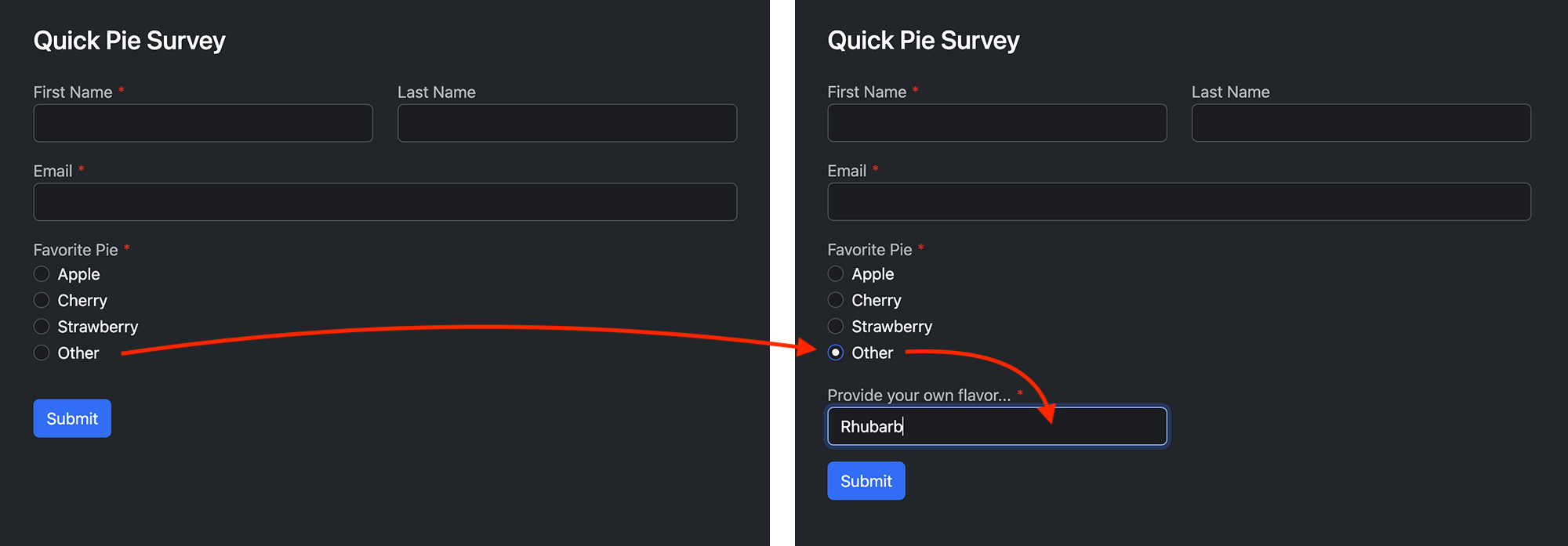Screen dimensions: 1568x546
Task: Select the already-chosen Other radio on right form
Action: 835,353
